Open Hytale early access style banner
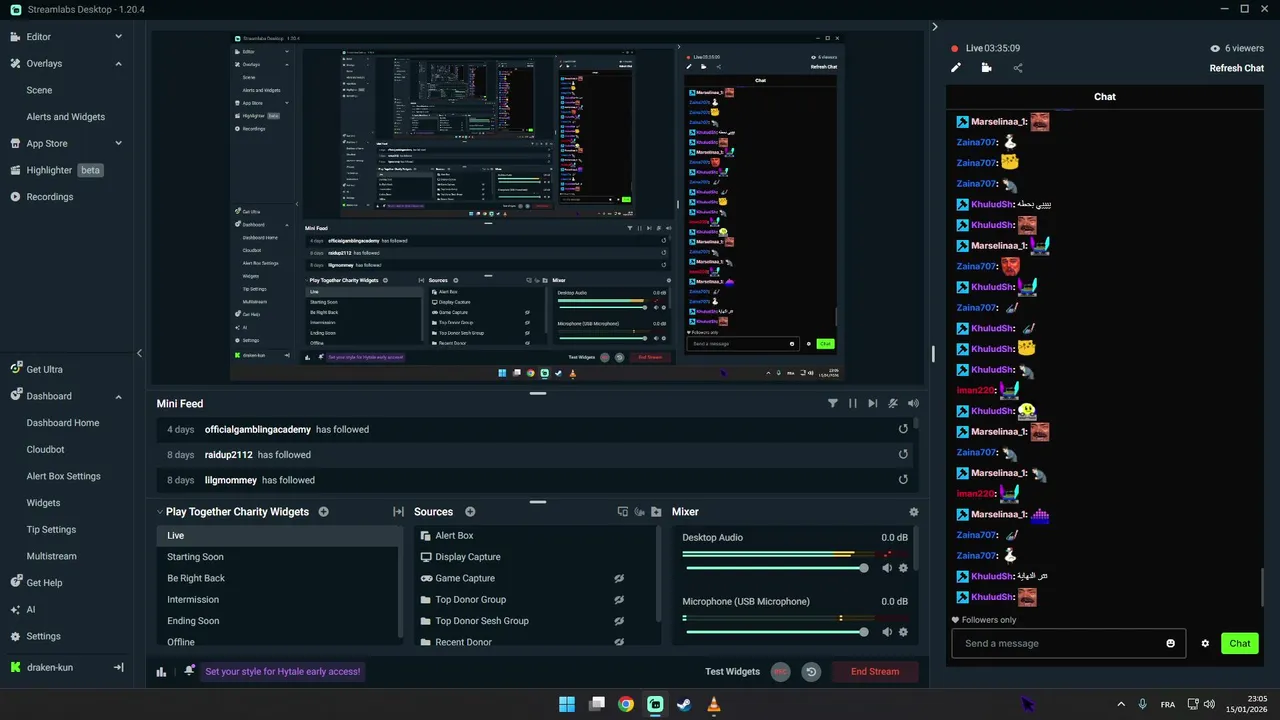The width and height of the screenshot is (1280, 720). click(x=283, y=672)
